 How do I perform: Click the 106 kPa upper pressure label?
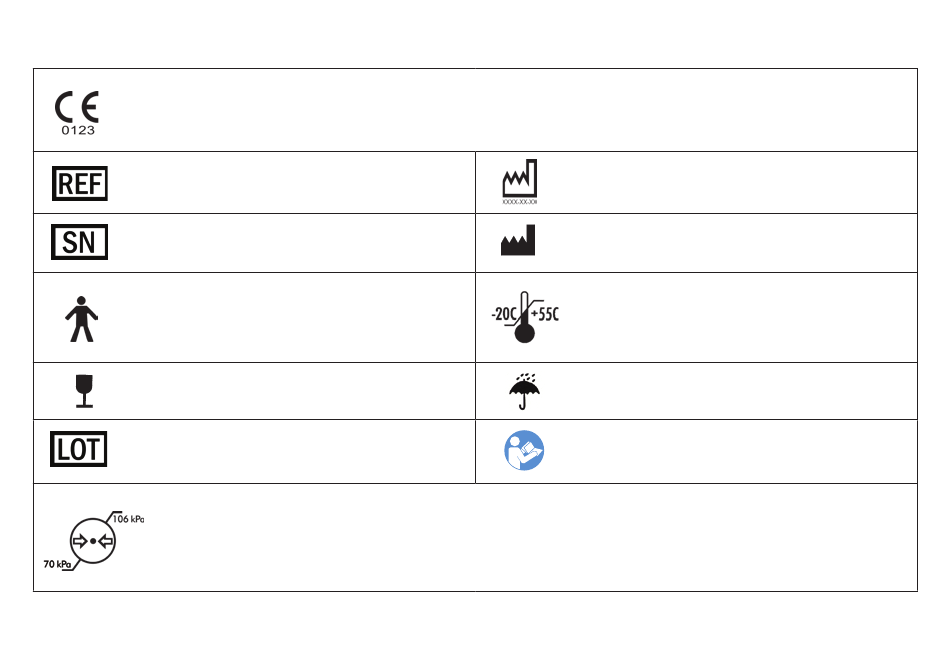[128, 519]
